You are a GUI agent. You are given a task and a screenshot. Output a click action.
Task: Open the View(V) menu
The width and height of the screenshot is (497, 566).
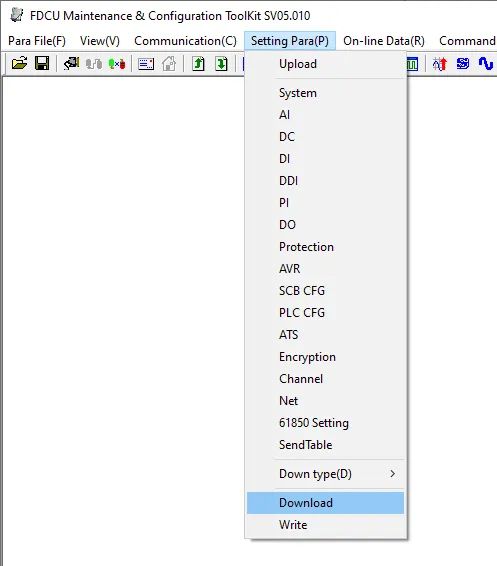tap(100, 41)
